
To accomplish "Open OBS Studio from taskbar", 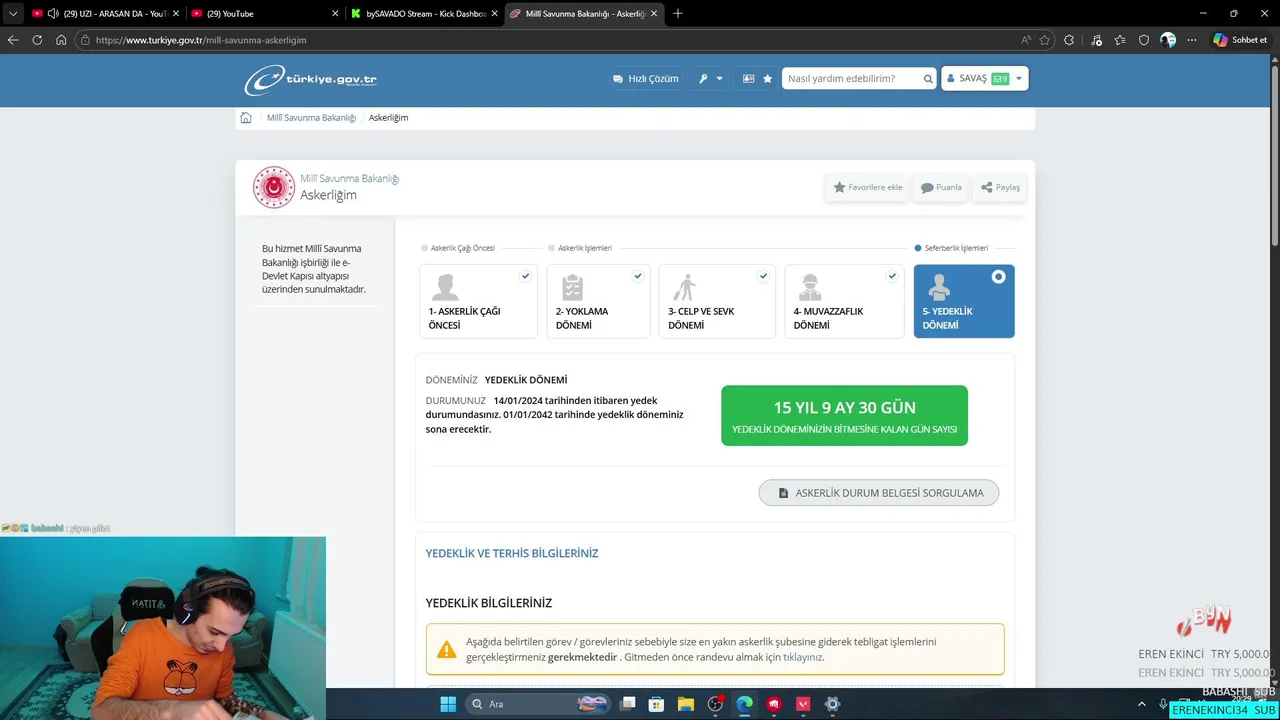I will (x=715, y=704).
